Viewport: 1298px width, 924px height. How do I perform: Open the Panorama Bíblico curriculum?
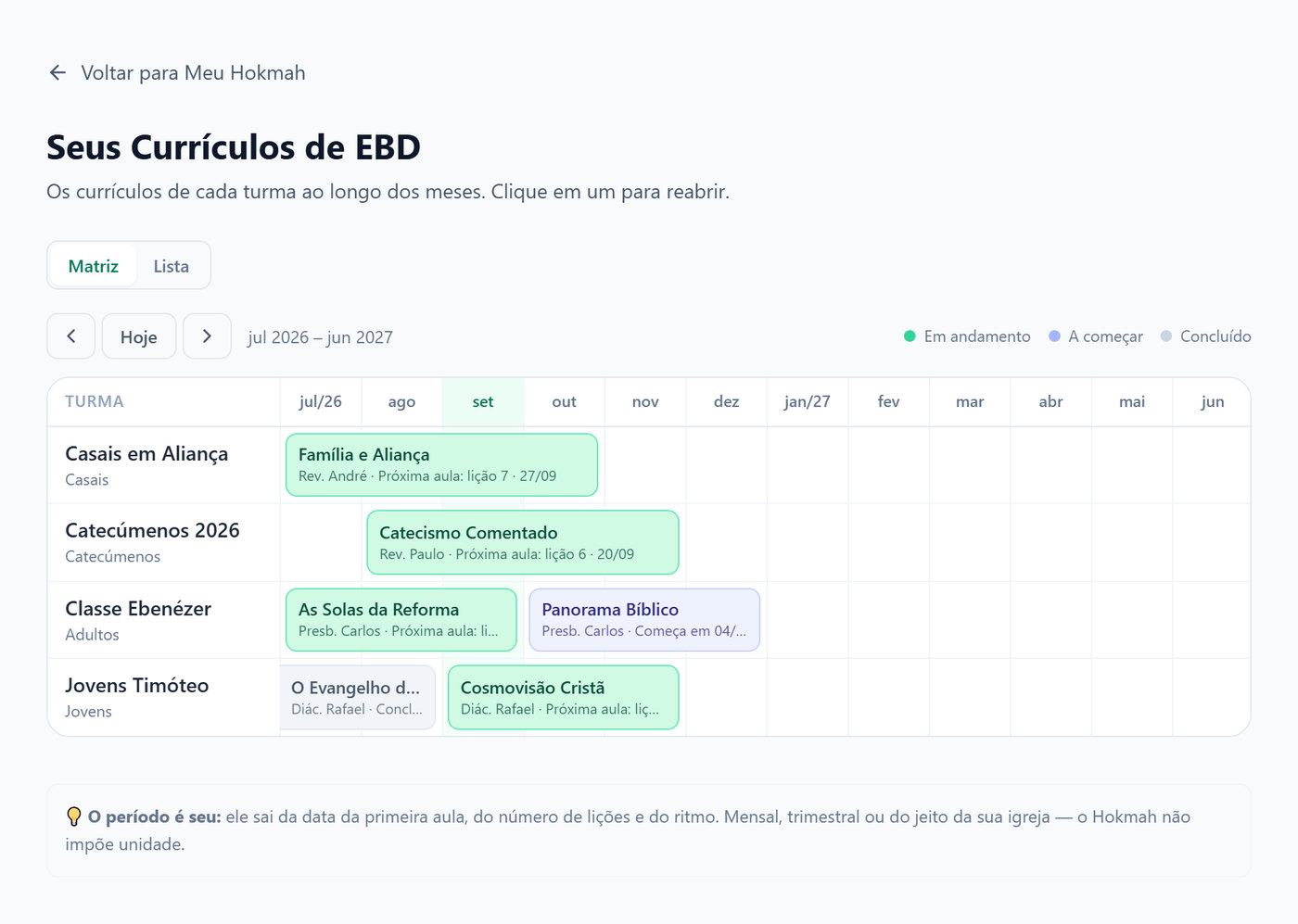(x=644, y=620)
